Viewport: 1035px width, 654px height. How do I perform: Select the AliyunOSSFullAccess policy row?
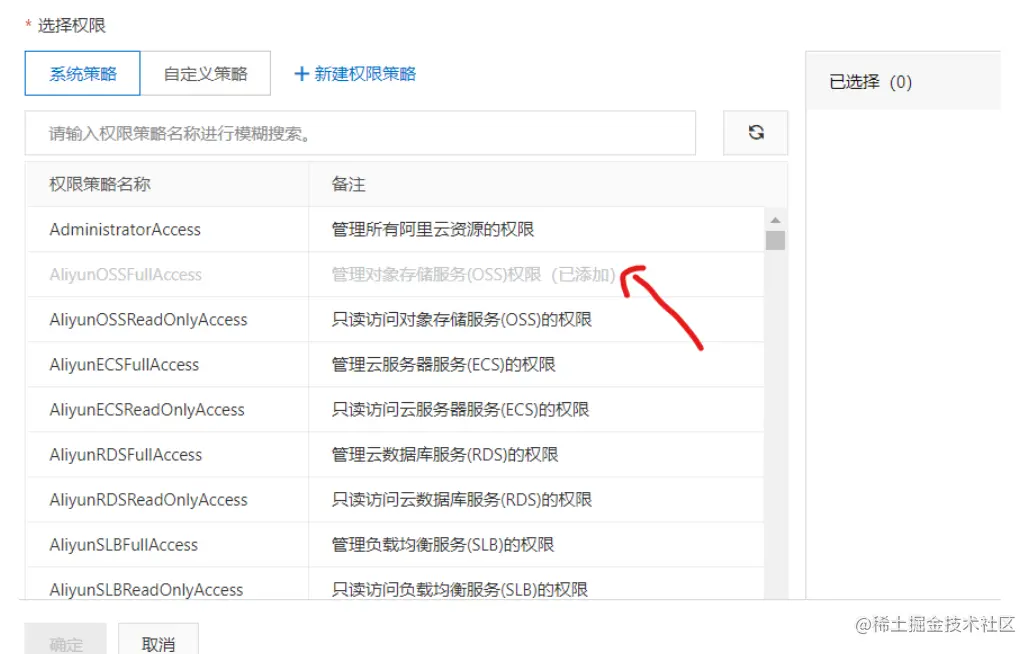(395, 274)
